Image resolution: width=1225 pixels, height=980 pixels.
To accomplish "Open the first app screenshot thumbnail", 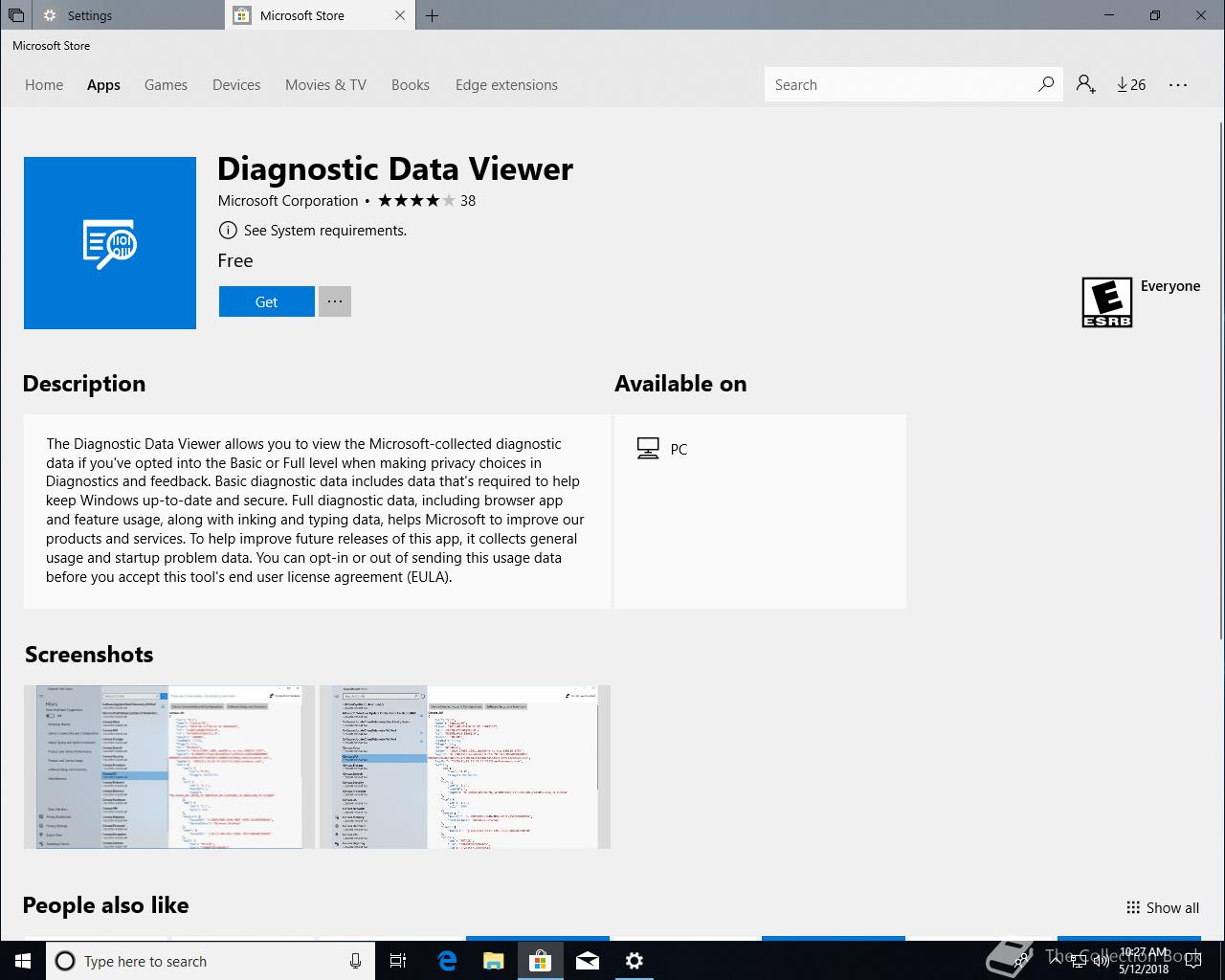I will coord(169,767).
